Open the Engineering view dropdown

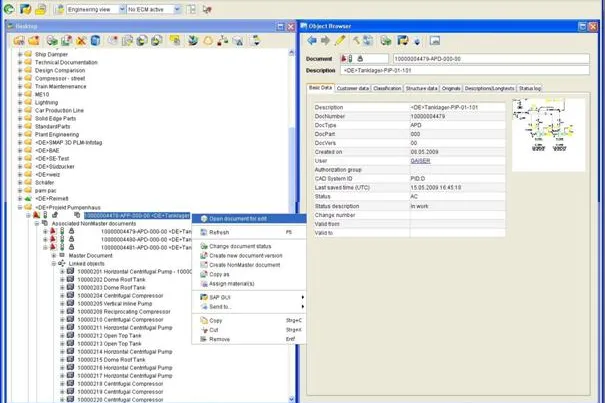122,9
